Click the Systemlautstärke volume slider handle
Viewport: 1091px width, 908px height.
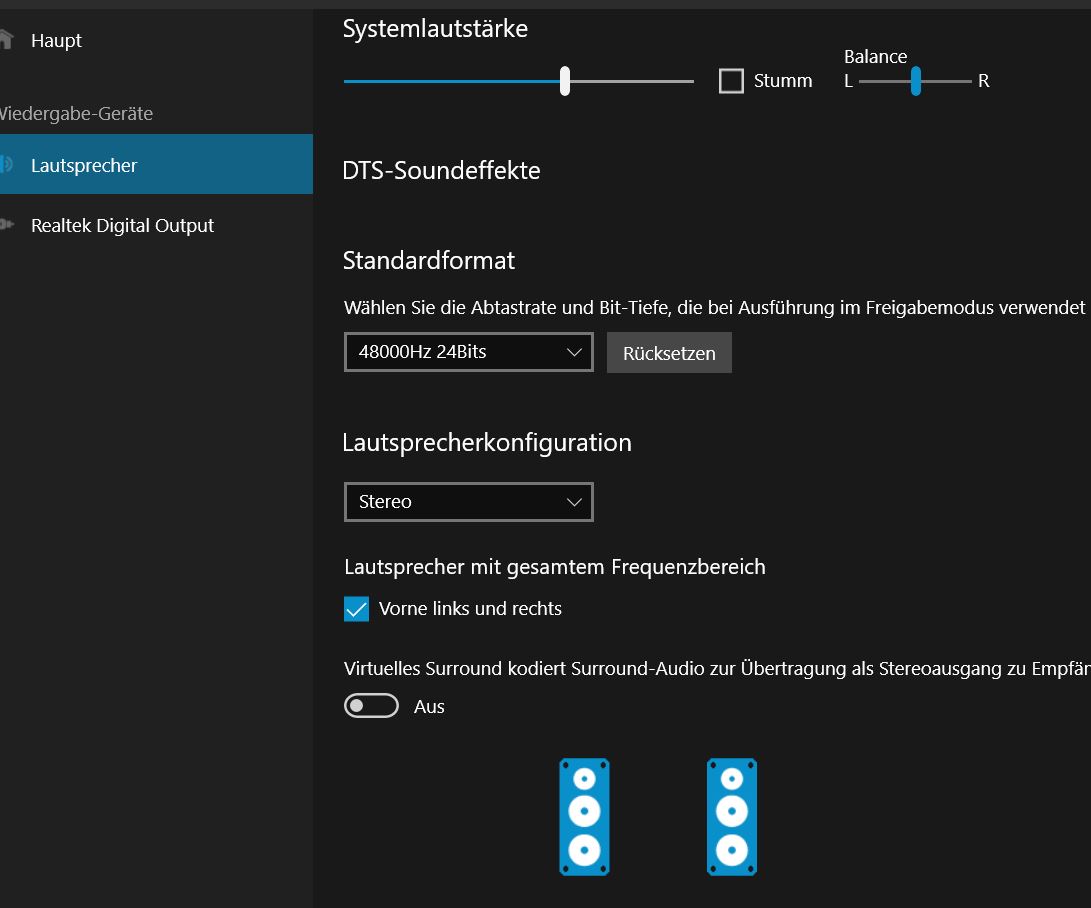tap(565, 81)
